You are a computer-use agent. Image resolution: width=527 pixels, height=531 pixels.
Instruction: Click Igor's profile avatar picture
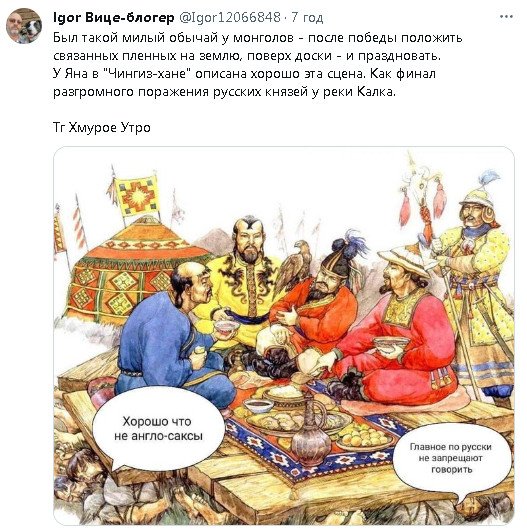click(x=24, y=26)
